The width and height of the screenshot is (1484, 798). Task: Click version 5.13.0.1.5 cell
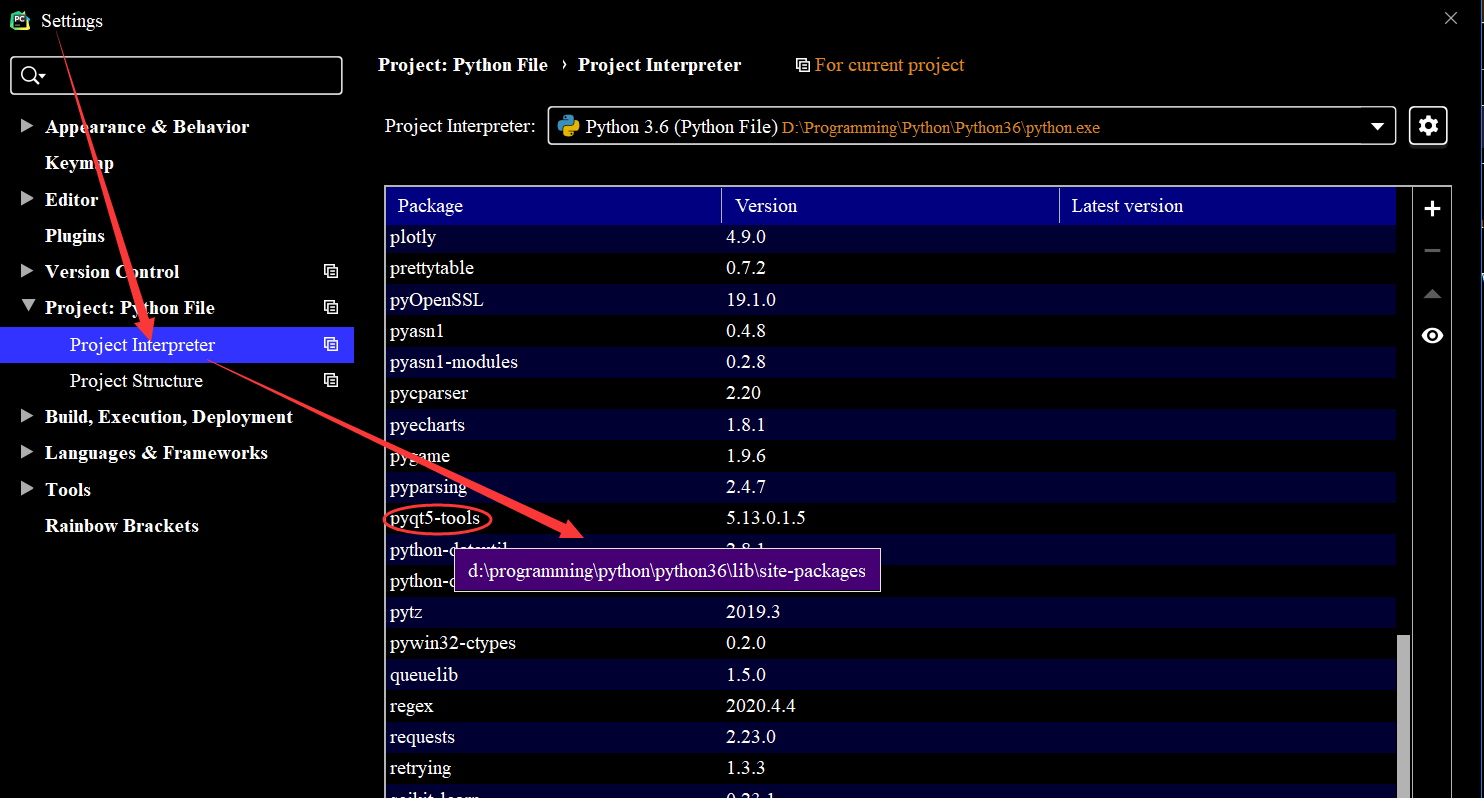pos(766,518)
